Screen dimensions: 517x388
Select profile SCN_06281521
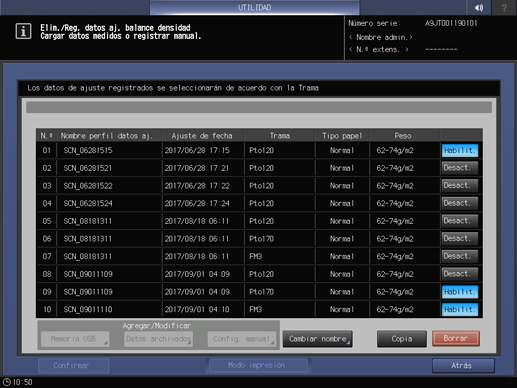88,168
